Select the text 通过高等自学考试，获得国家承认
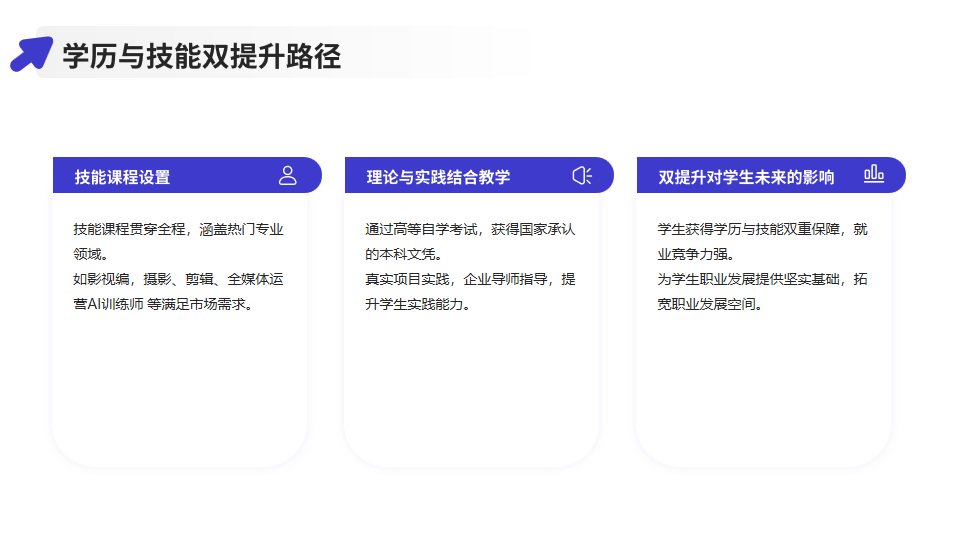The image size is (960, 540). (x=470, y=229)
